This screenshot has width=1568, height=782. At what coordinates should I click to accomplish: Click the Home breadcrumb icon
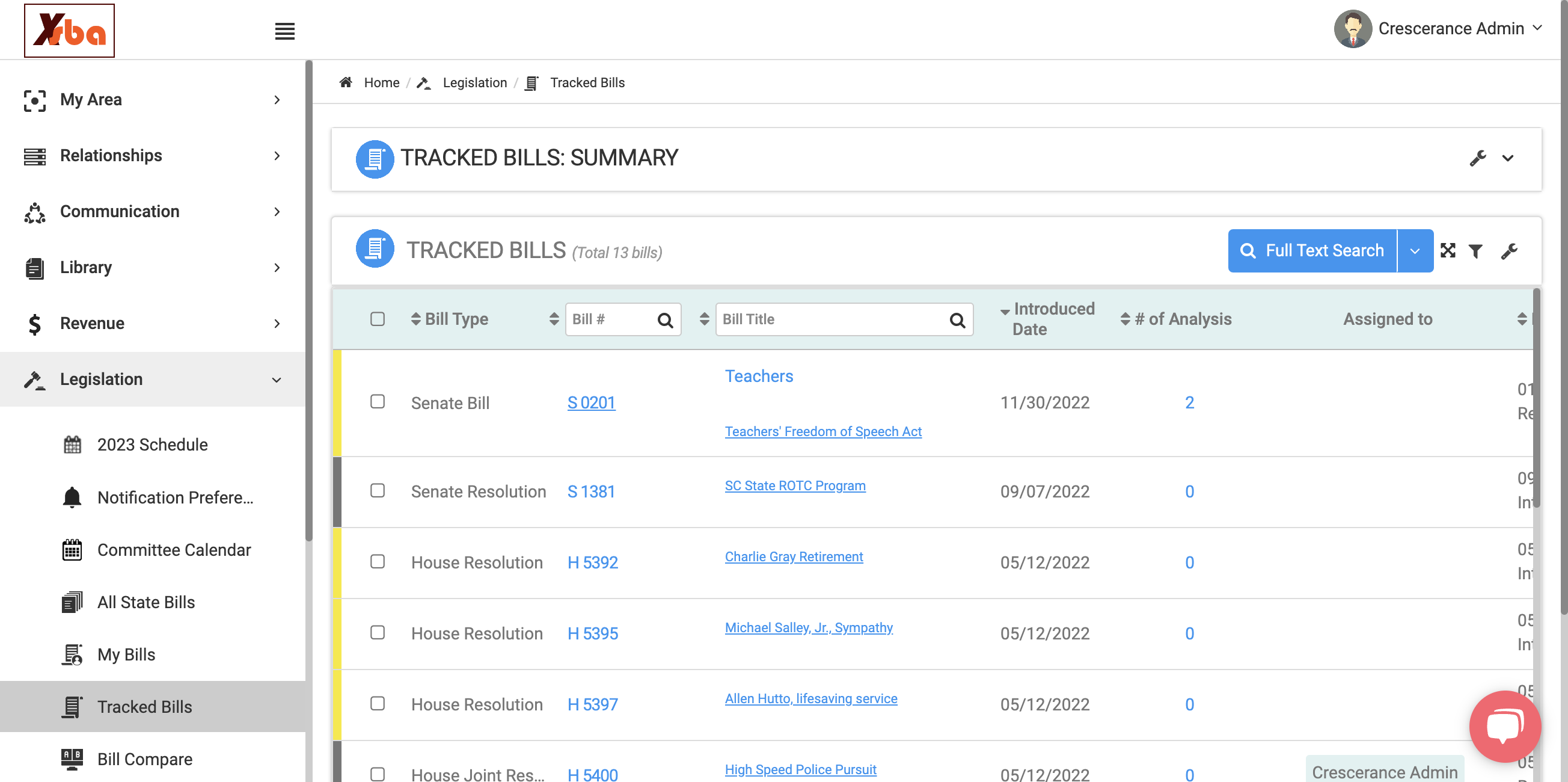tap(345, 82)
